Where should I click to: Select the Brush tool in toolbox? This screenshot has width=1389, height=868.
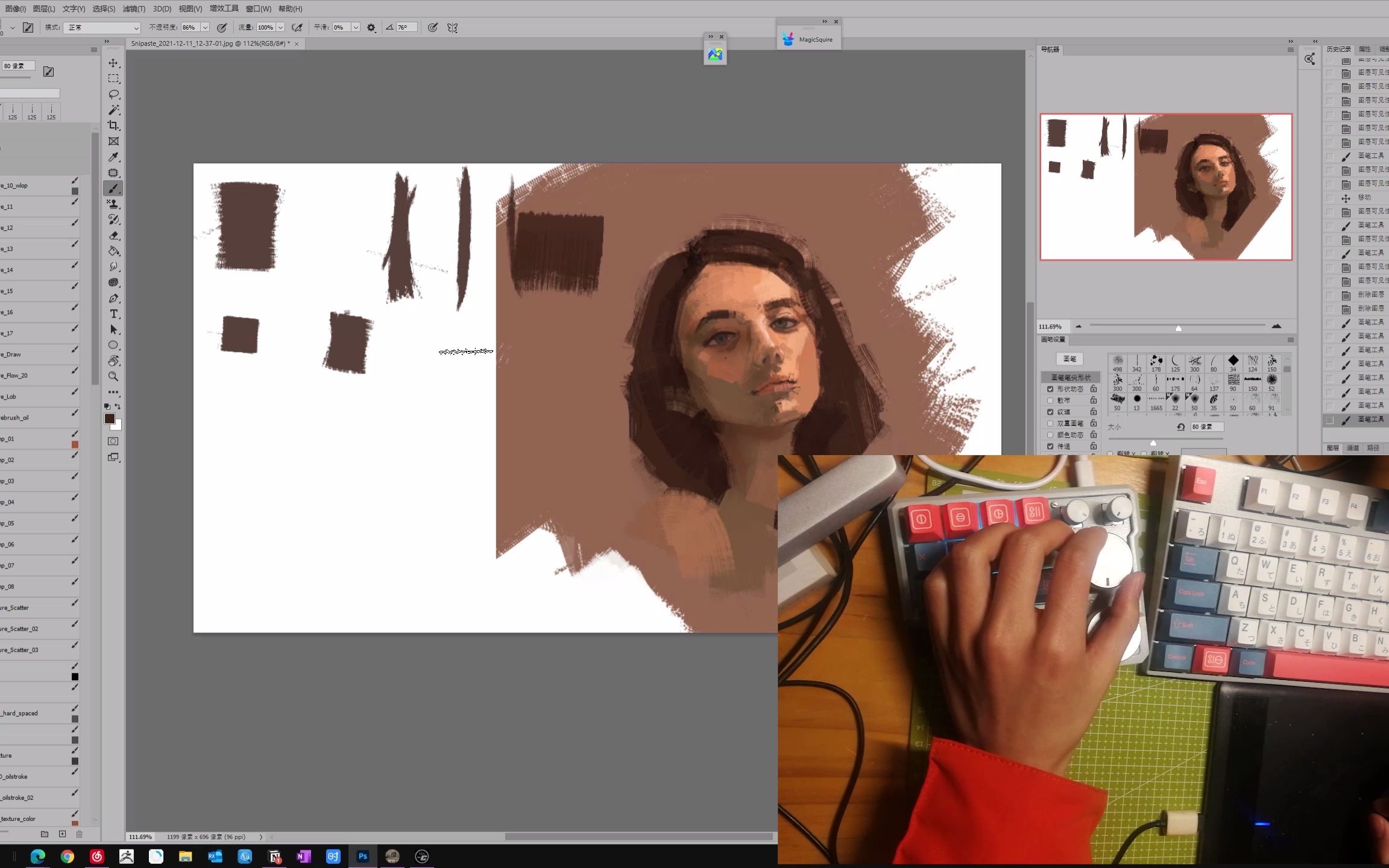click(113, 189)
